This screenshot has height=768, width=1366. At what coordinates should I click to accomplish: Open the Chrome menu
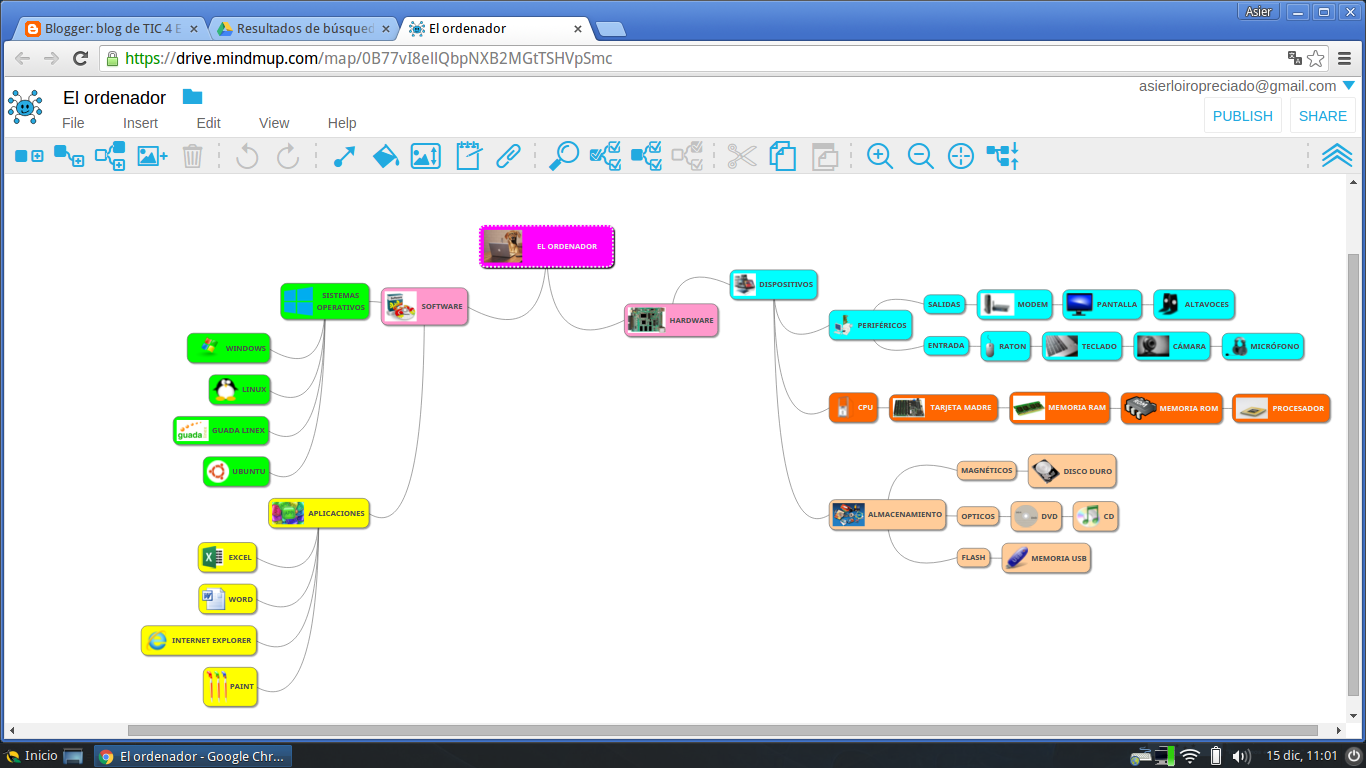(1345, 59)
